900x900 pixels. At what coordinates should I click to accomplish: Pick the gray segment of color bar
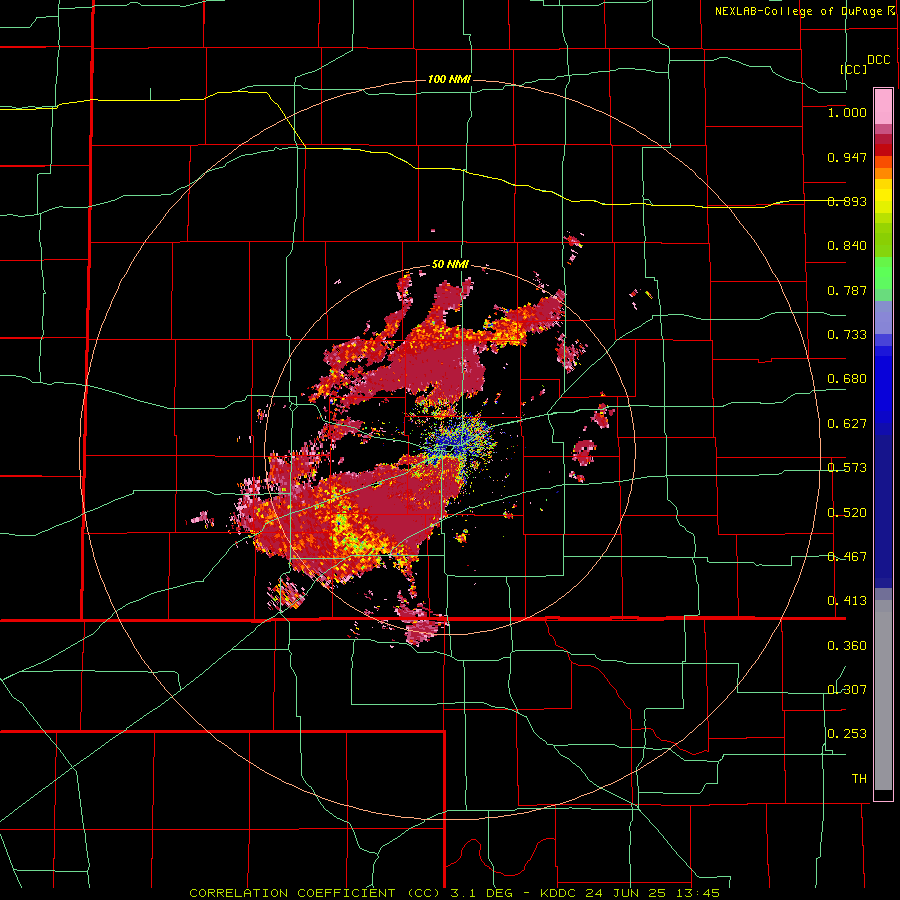(883, 695)
